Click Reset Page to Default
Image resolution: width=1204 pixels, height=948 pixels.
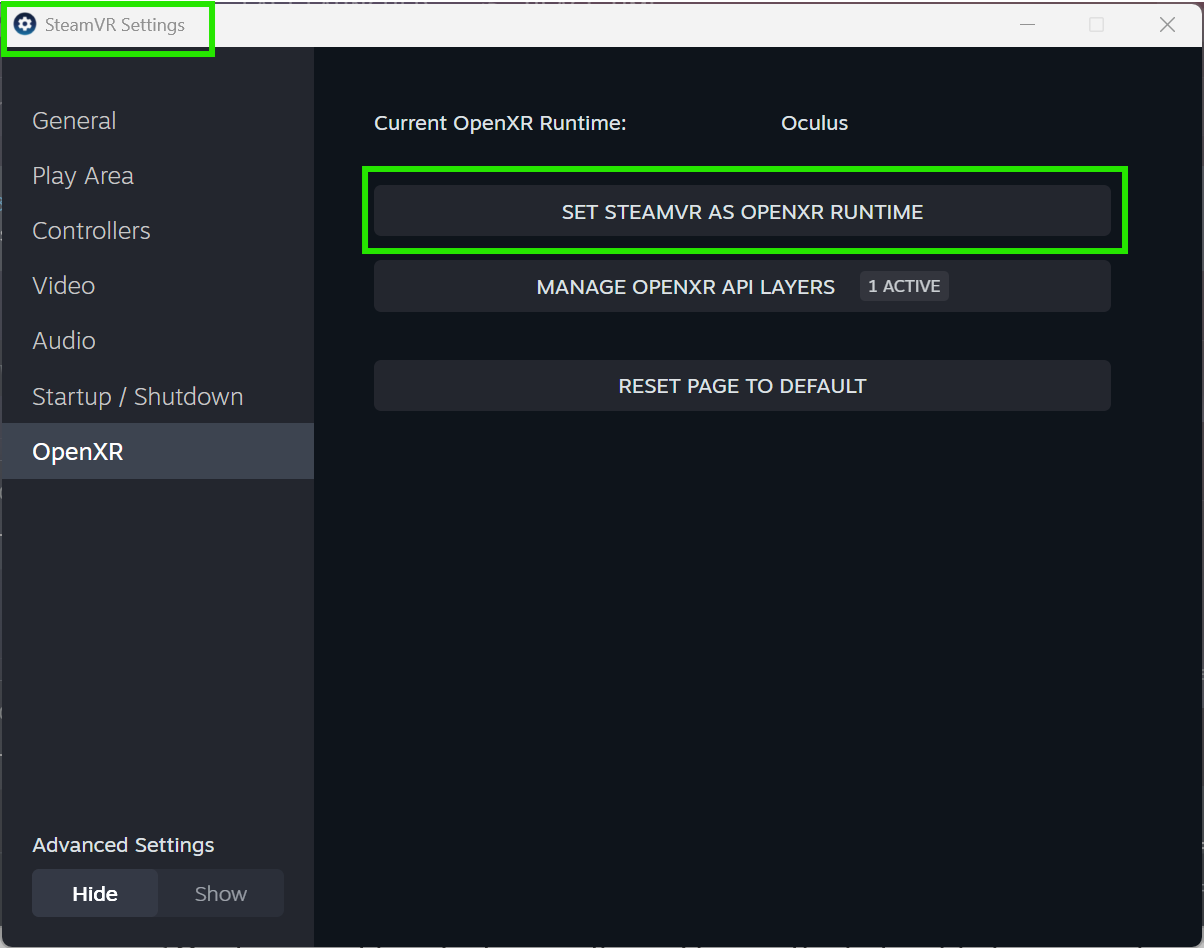(x=742, y=386)
